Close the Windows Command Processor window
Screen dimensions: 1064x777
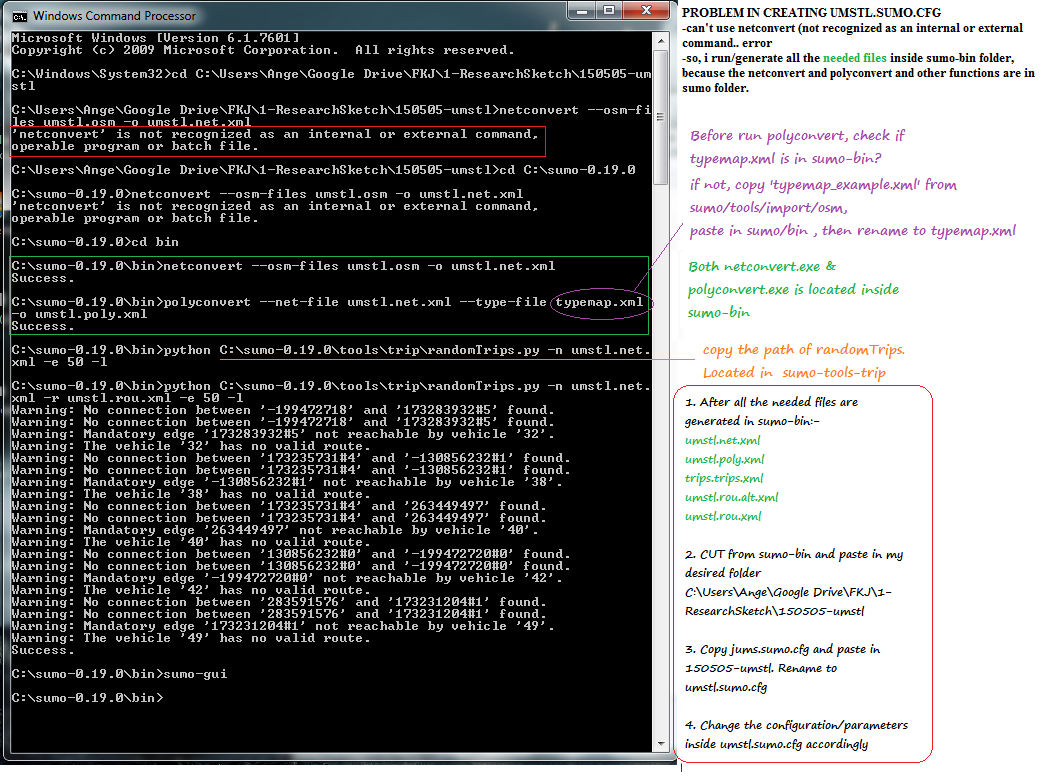pyautogui.click(x=646, y=11)
